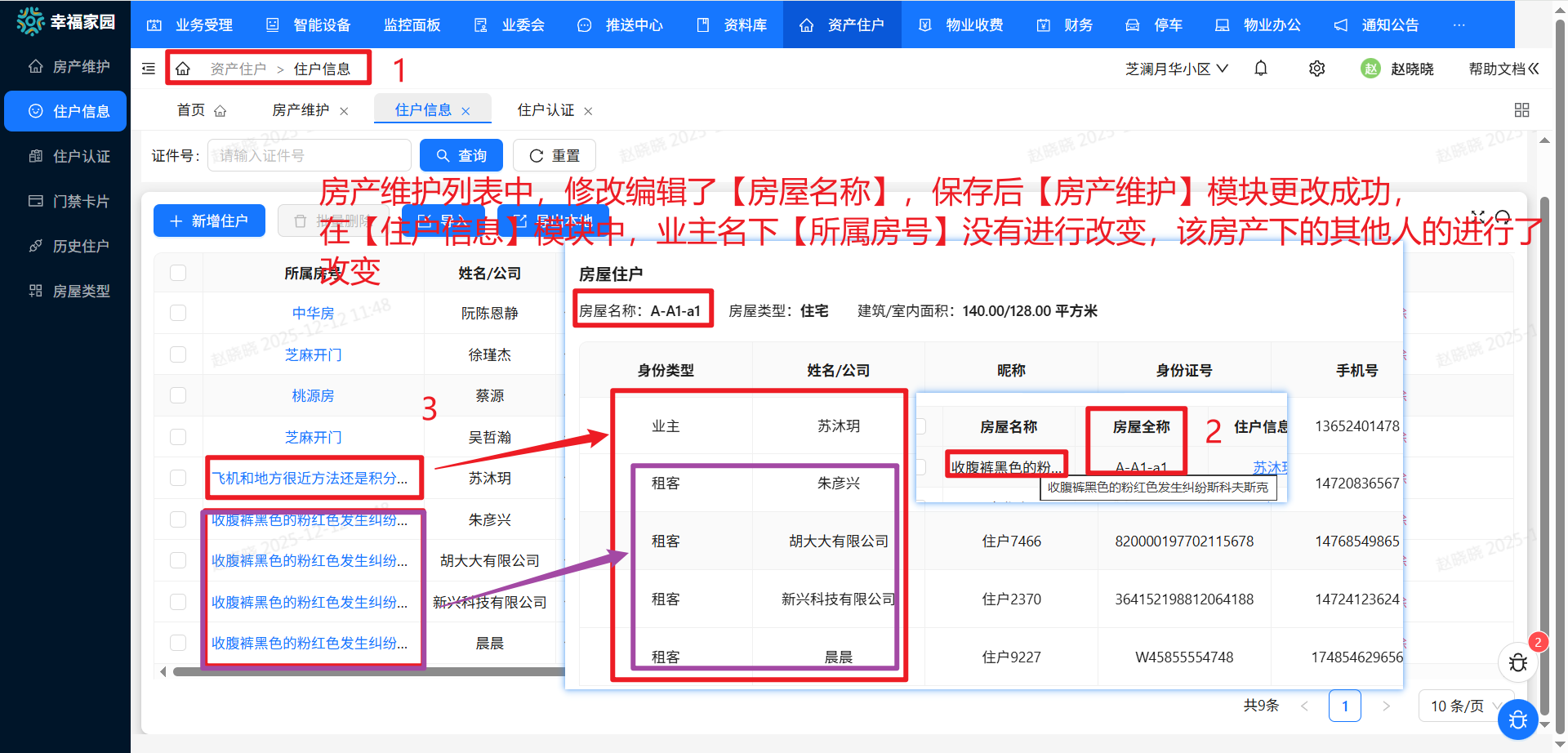Open the 桃源房 room link

(313, 395)
